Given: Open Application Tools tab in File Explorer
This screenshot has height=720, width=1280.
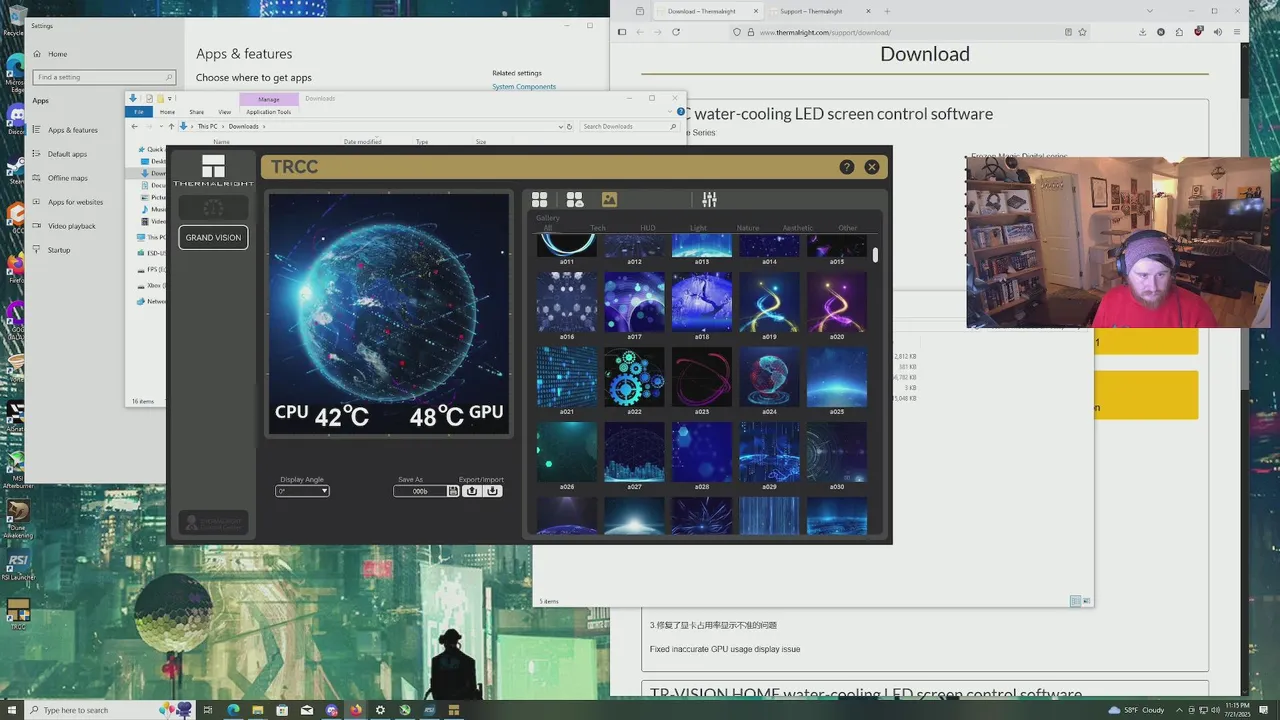Looking at the screenshot, I should (269, 112).
